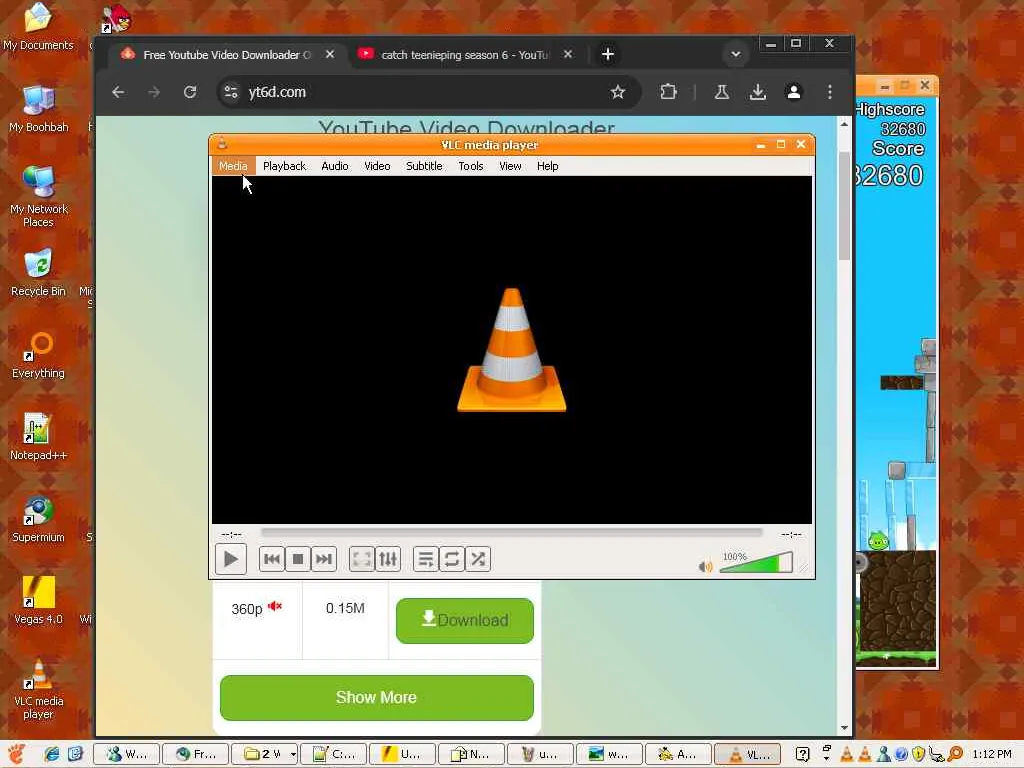This screenshot has width=1024, height=768.
Task: Launch Vegas 4.0 desktop shortcut
Action: (39, 601)
